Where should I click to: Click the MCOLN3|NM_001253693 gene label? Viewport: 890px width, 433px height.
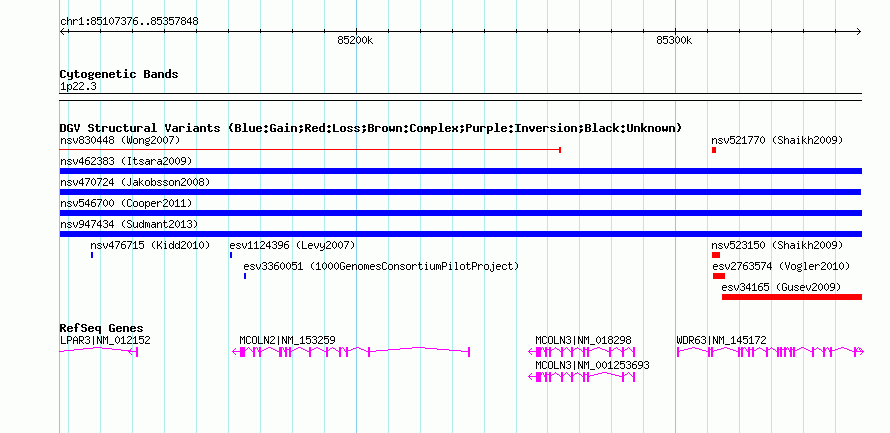pyautogui.click(x=592, y=365)
